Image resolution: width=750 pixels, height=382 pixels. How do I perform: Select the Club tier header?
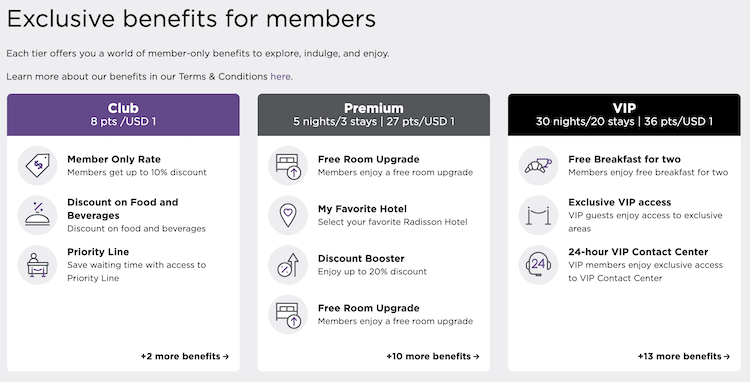coord(123,115)
